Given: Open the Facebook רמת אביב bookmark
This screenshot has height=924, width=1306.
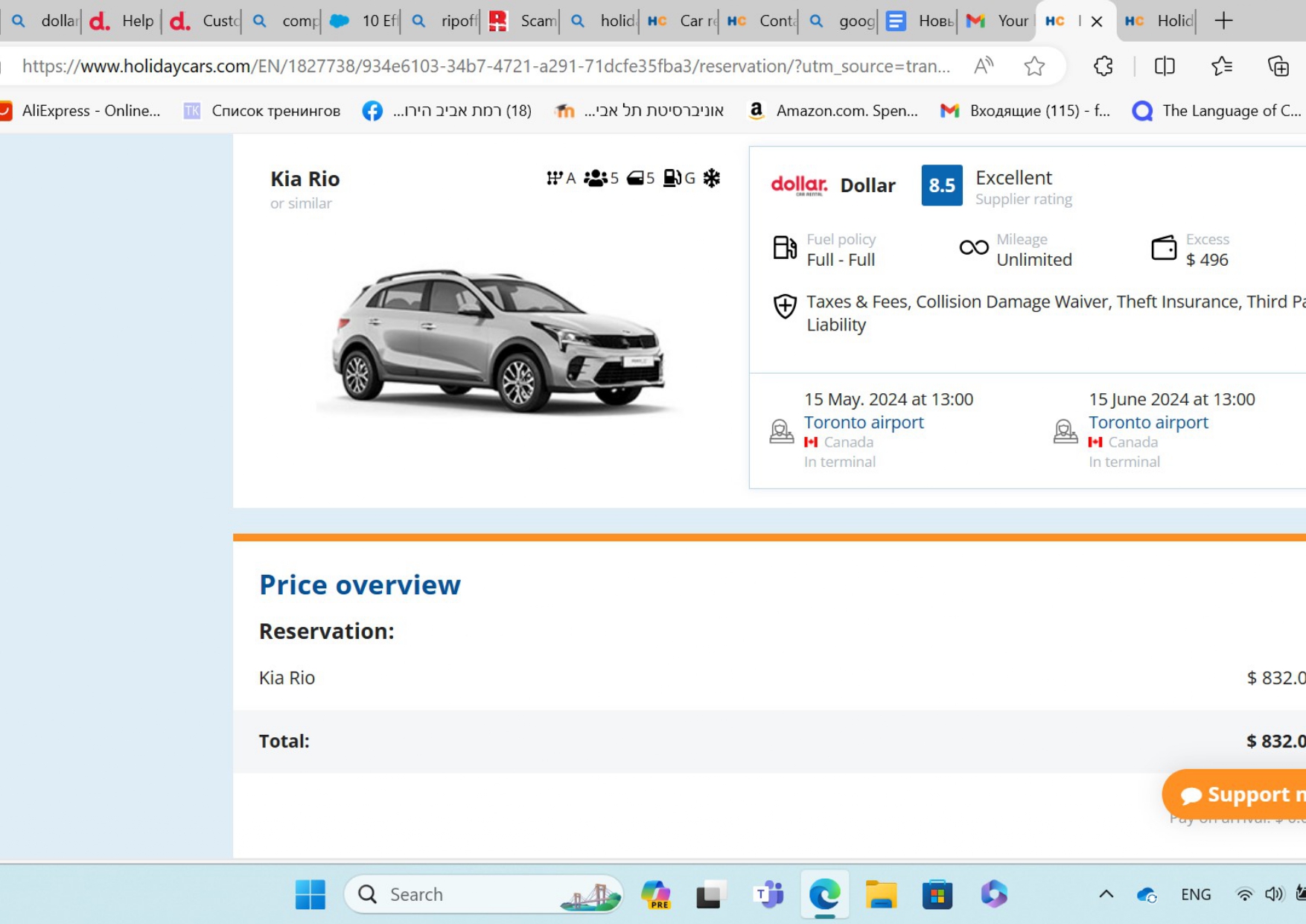Looking at the screenshot, I should pyautogui.click(x=447, y=111).
